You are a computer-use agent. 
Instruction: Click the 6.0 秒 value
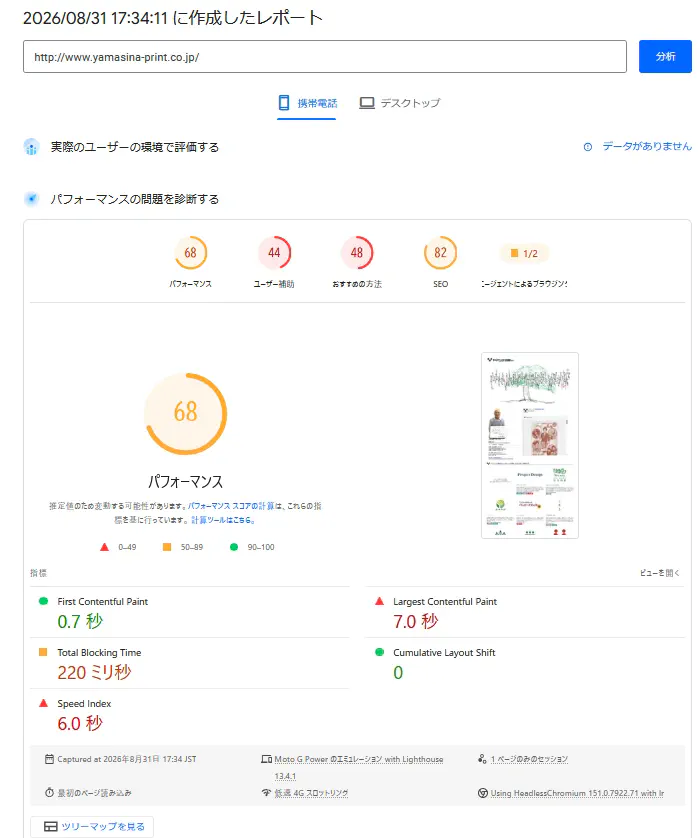[80, 723]
